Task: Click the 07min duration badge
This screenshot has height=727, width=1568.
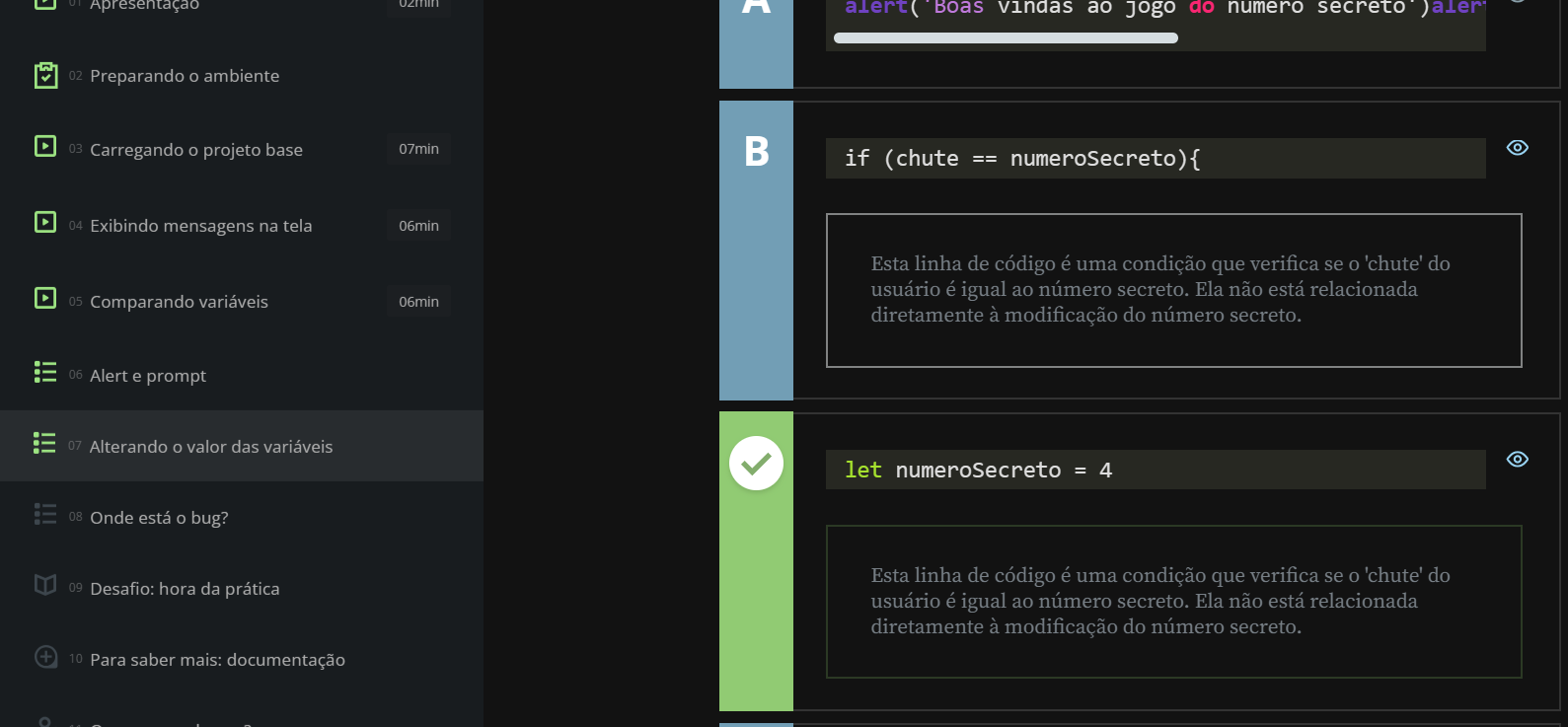Action: 418,149
